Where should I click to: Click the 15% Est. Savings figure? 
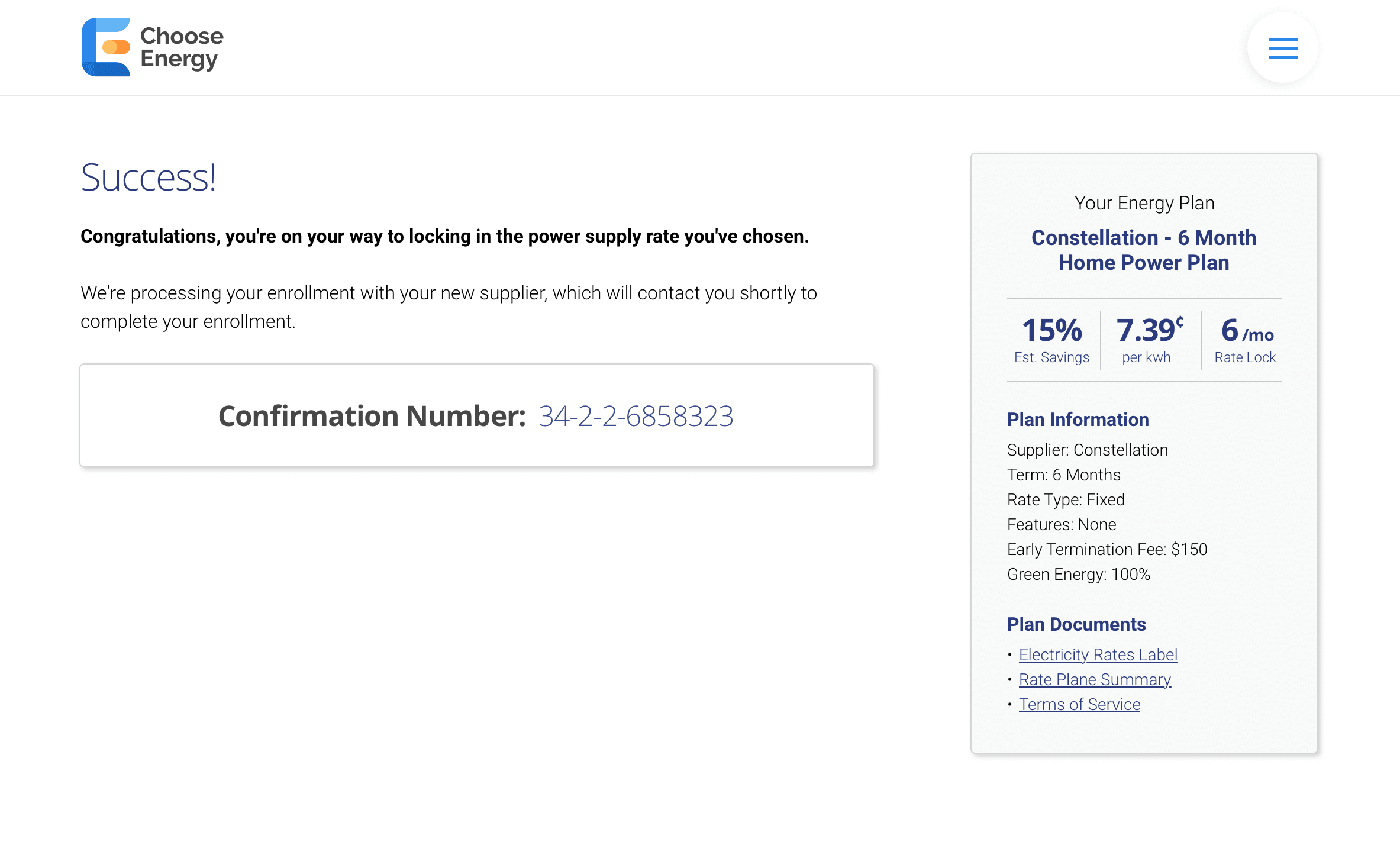pos(1051,340)
